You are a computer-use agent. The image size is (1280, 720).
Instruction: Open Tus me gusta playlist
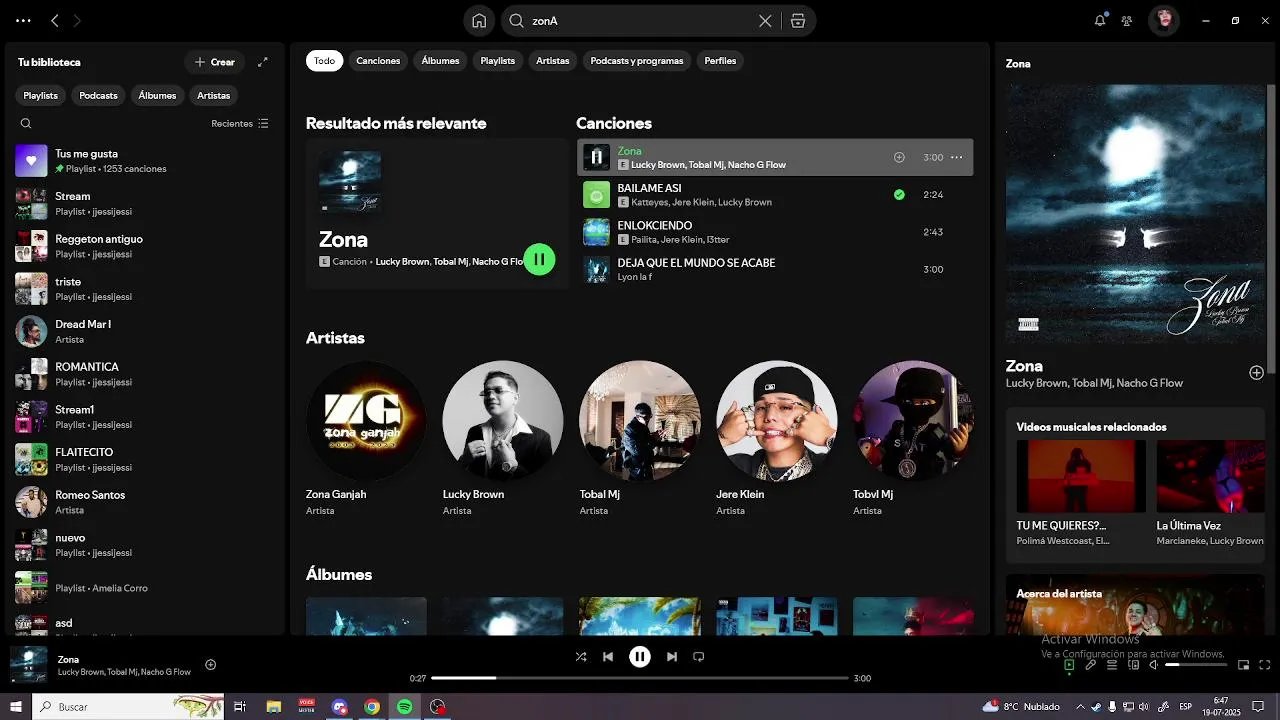pos(145,161)
